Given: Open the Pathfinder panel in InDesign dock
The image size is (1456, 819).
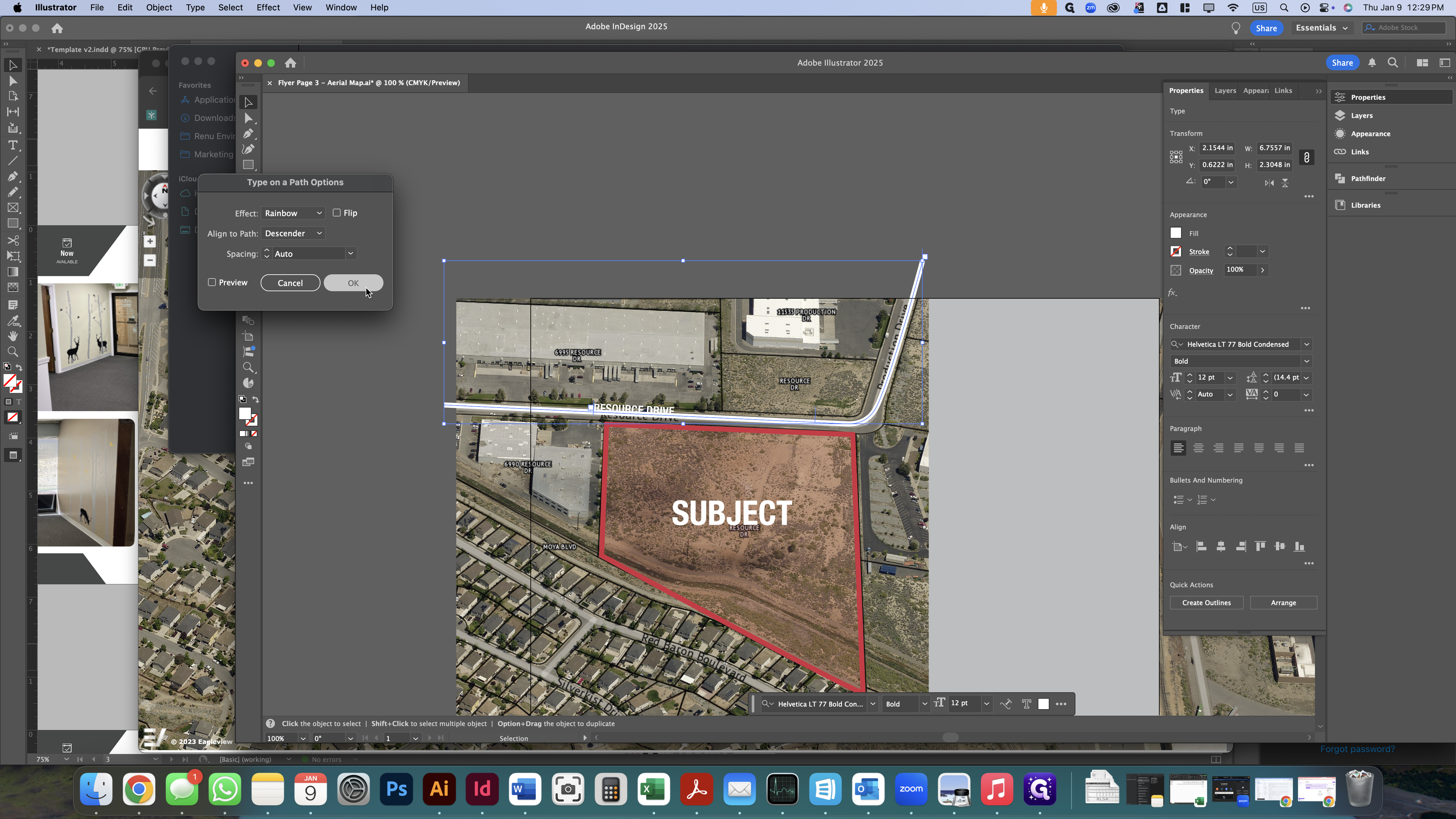Looking at the screenshot, I should pos(1368,179).
